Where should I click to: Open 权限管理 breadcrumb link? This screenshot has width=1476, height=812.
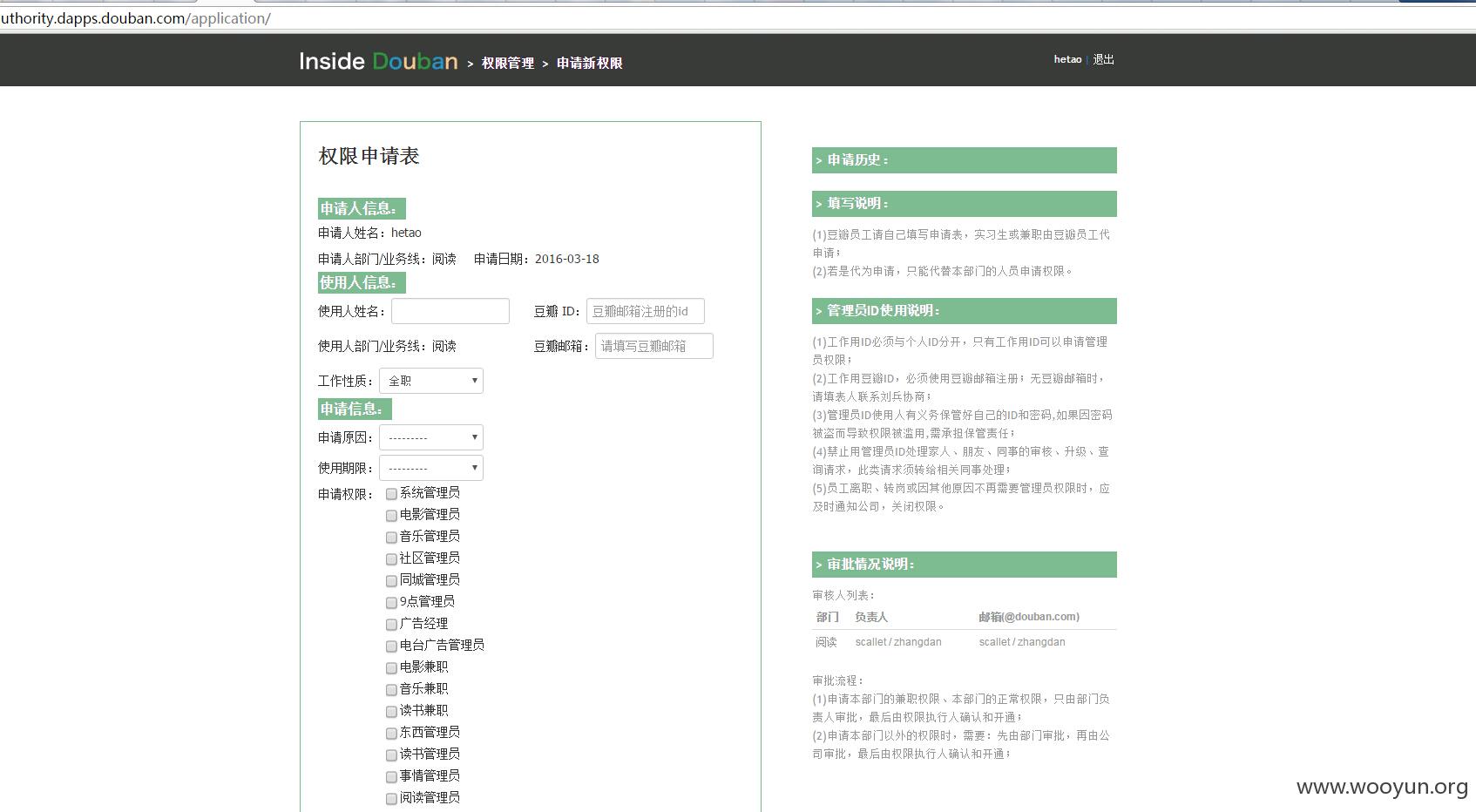pyautogui.click(x=508, y=63)
